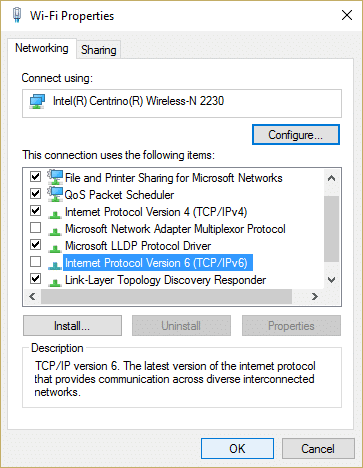
Task: Click the TCP/IPv6 protocol icon
Action: click(x=54, y=265)
